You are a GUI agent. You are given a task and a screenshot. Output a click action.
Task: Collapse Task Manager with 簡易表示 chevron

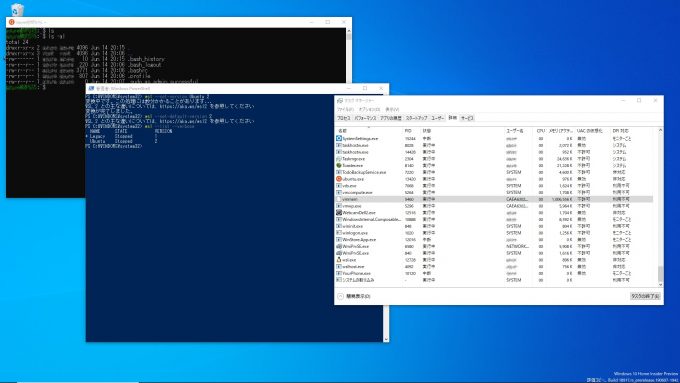(340, 296)
